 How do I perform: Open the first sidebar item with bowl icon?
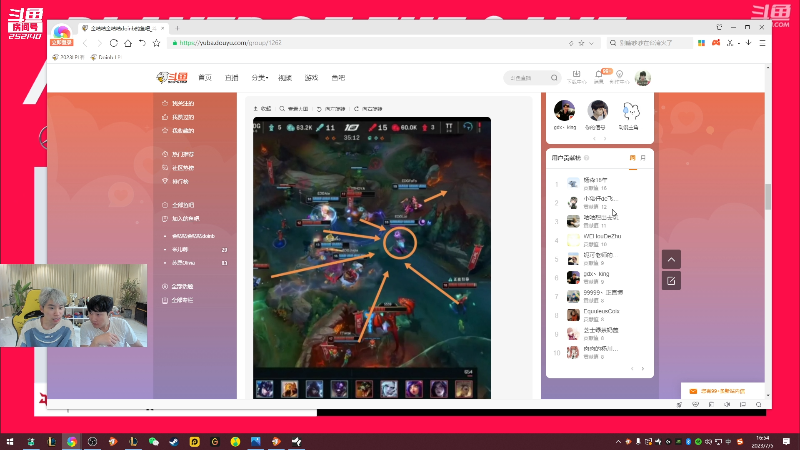[179, 104]
